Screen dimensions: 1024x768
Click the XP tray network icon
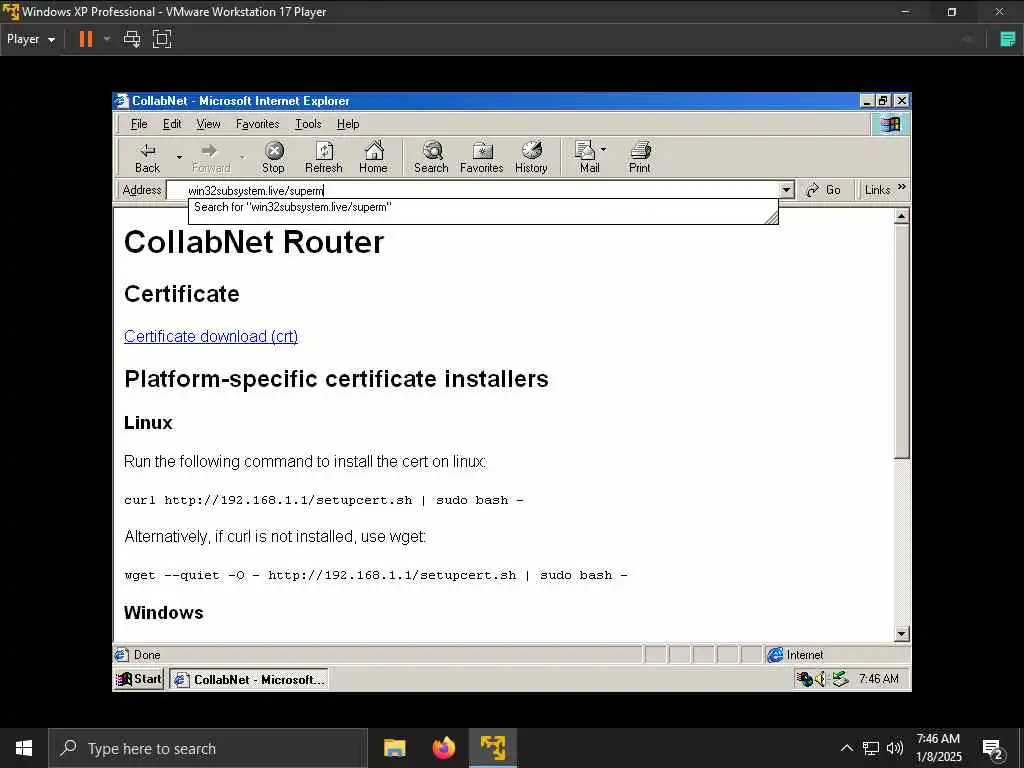(x=805, y=679)
